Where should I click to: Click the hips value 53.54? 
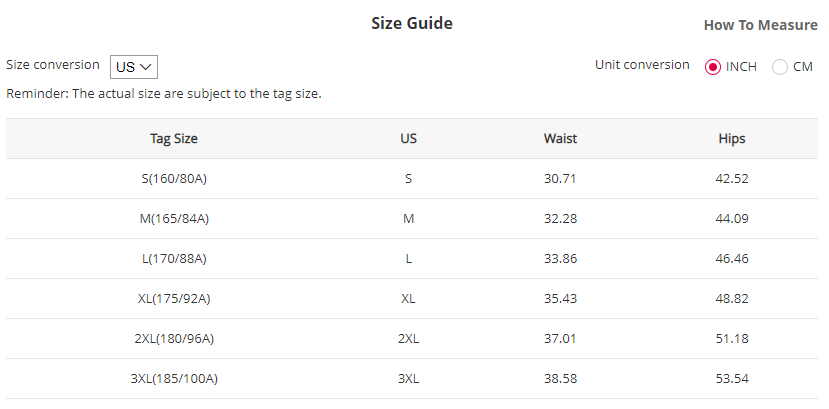coord(731,379)
